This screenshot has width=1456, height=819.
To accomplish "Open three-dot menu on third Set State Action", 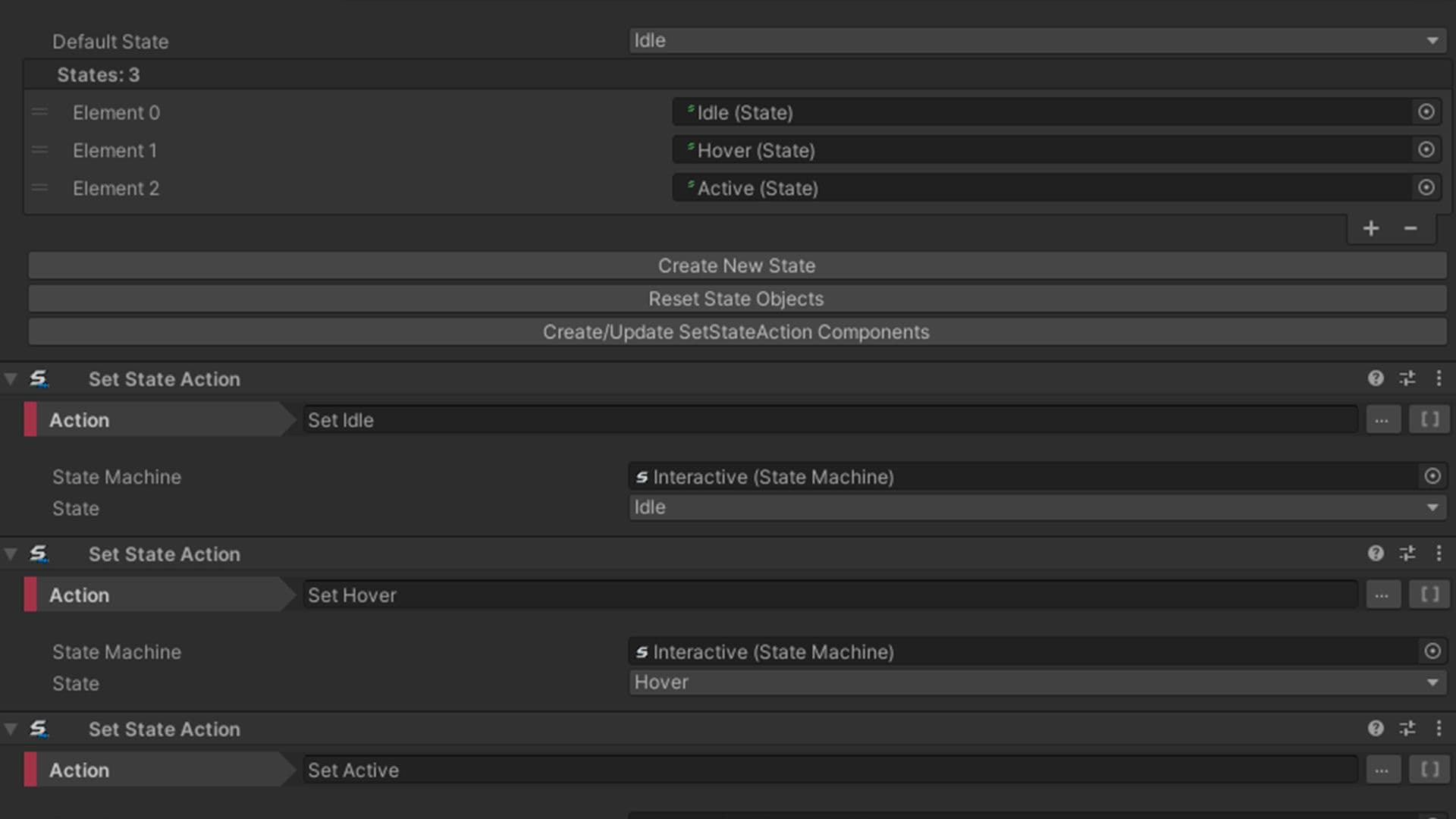I will 1440,729.
